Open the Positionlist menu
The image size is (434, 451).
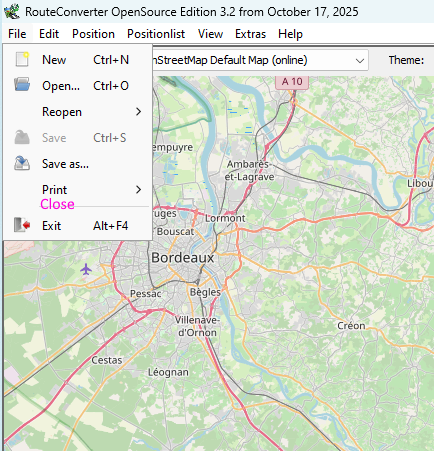tap(156, 34)
